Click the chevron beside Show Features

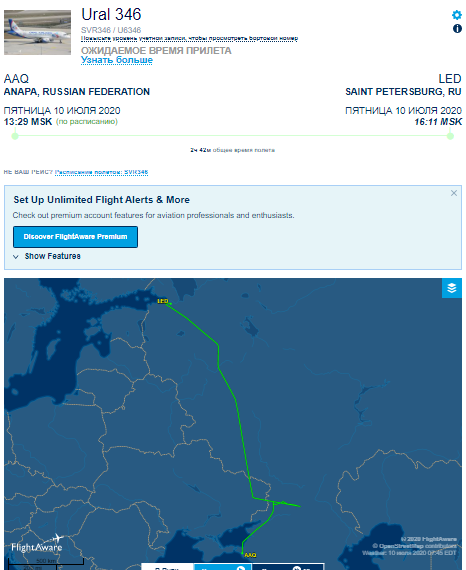(16, 257)
